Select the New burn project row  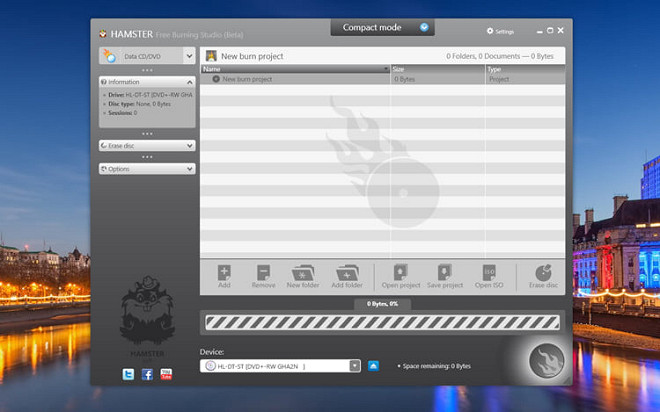click(383, 79)
